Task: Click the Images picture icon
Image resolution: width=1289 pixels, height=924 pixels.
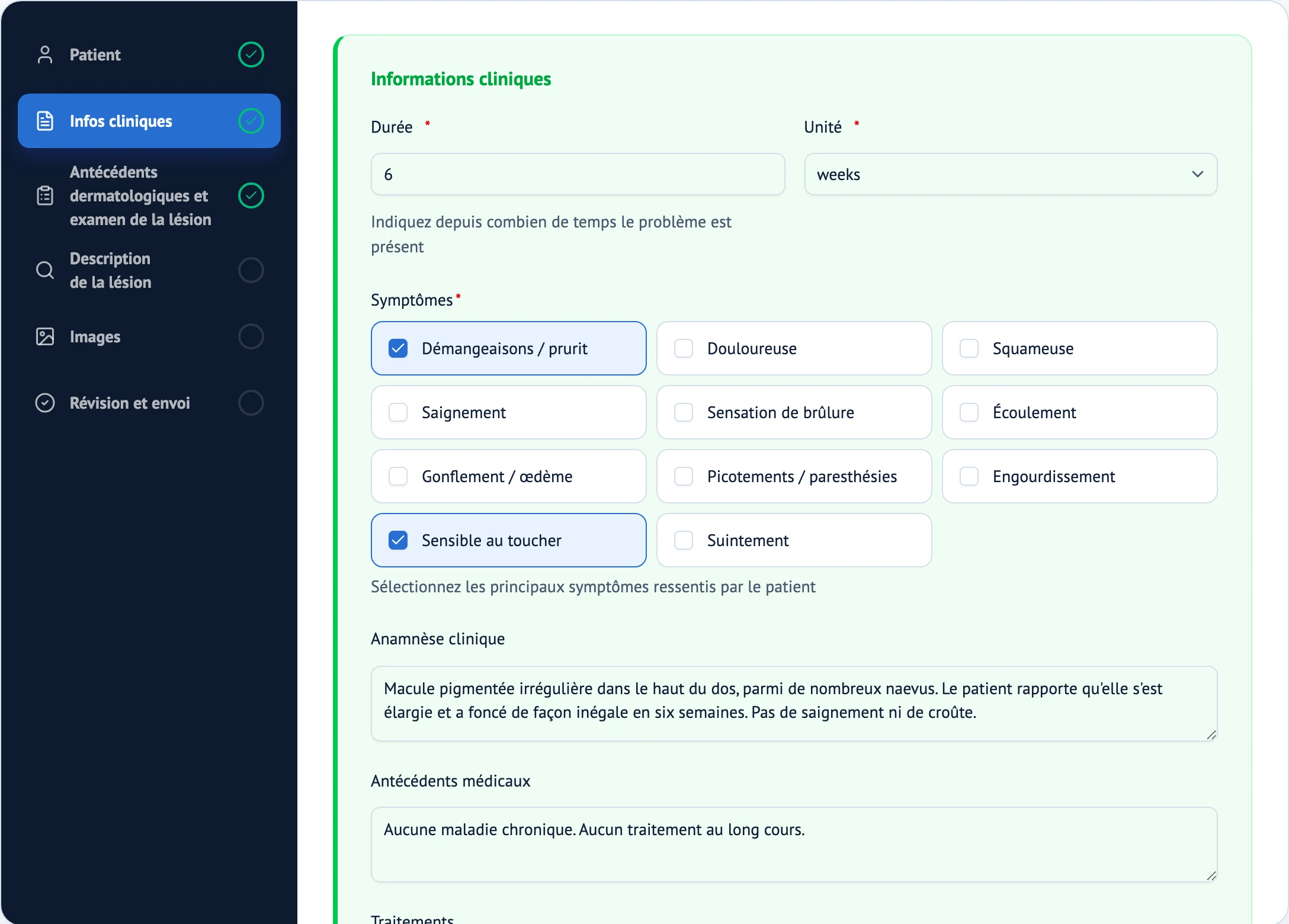Action: coord(45,336)
